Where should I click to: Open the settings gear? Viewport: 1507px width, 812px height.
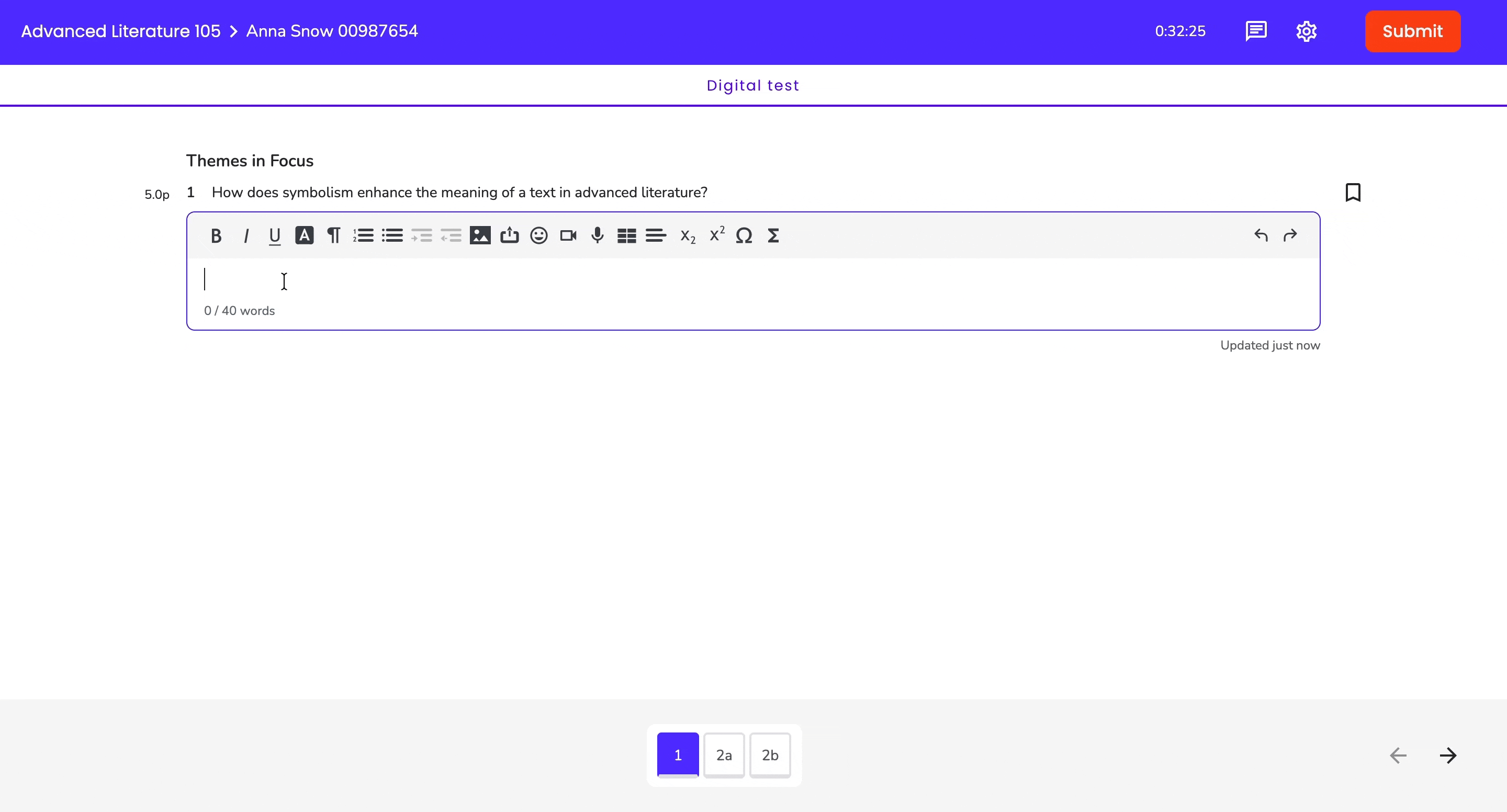click(x=1307, y=31)
